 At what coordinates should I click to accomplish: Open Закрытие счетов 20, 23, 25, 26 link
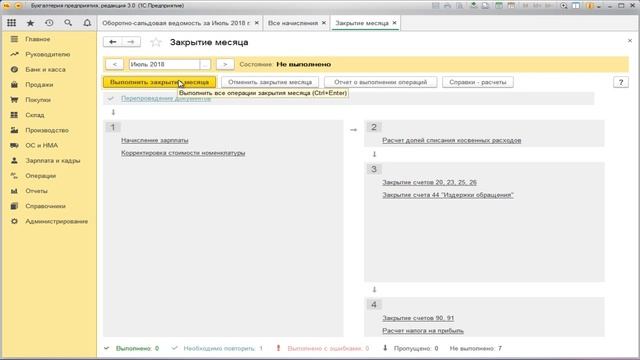point(429,182)
